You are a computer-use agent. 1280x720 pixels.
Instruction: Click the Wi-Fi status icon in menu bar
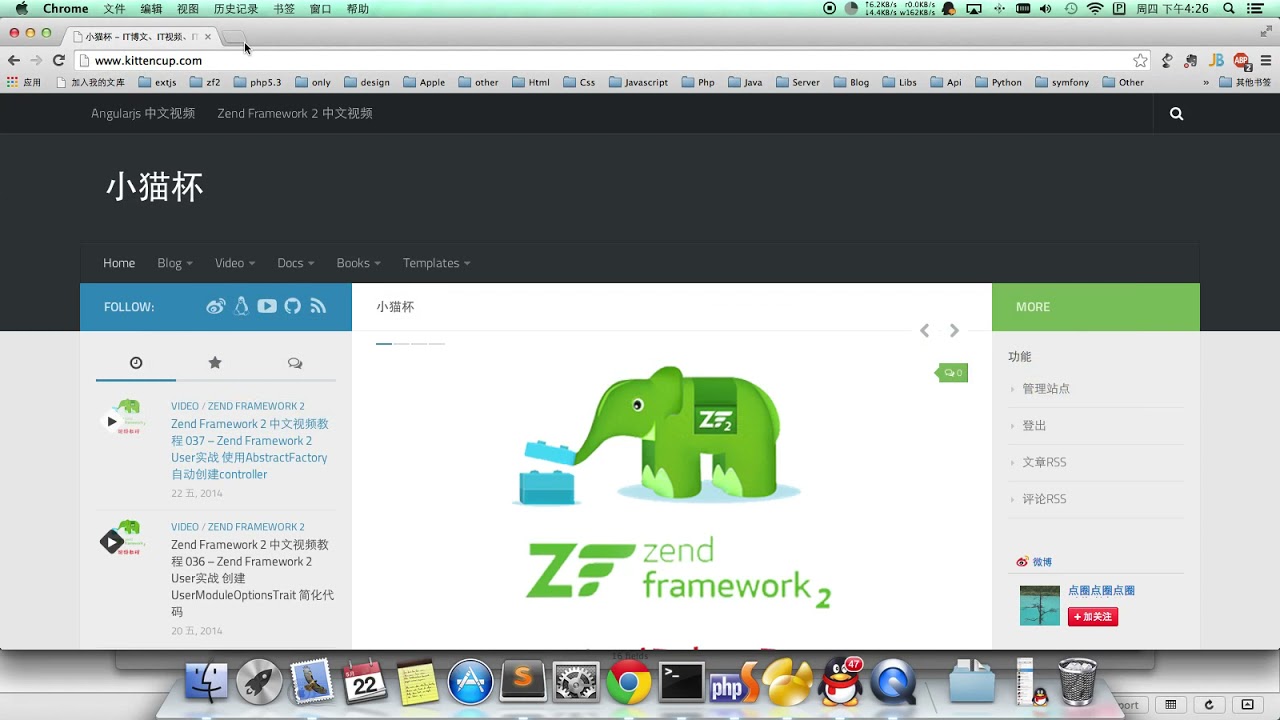(x=1095, y=8)
